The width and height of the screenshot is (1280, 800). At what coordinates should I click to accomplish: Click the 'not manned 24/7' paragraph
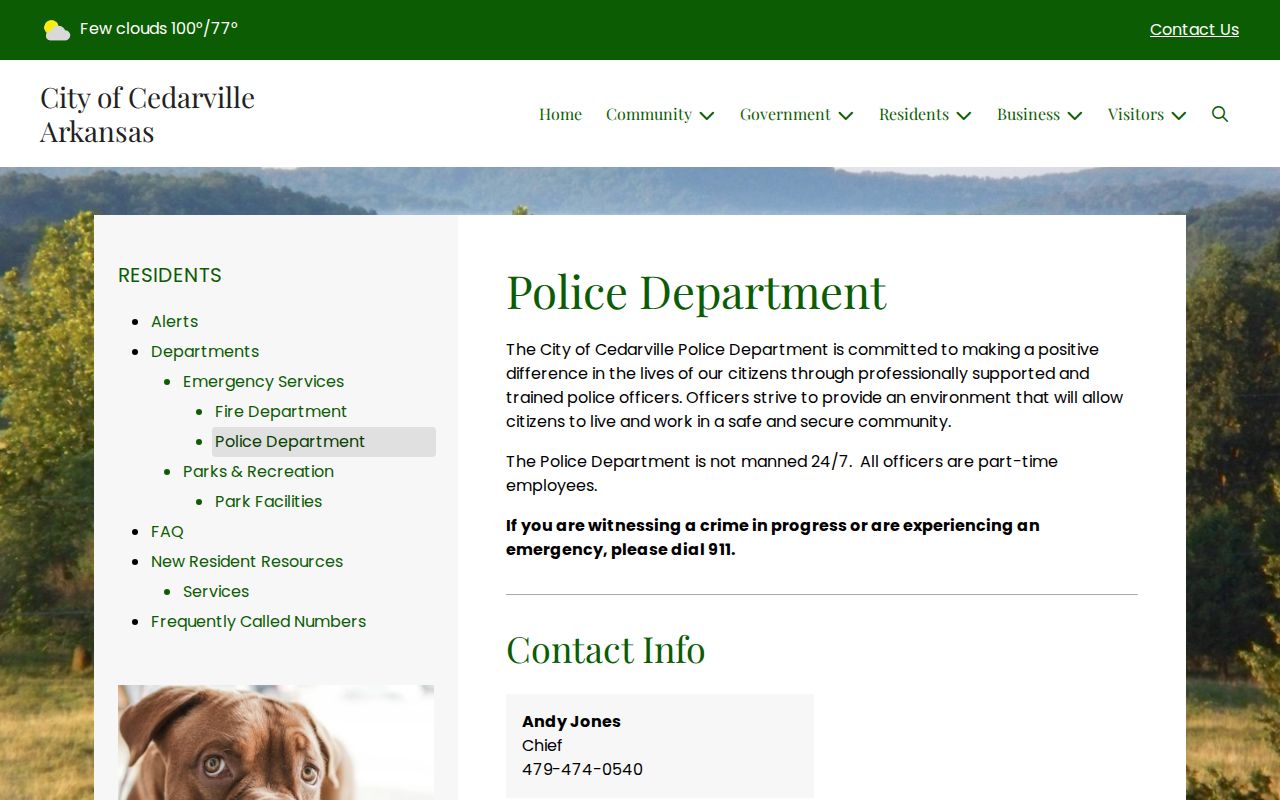782,473
